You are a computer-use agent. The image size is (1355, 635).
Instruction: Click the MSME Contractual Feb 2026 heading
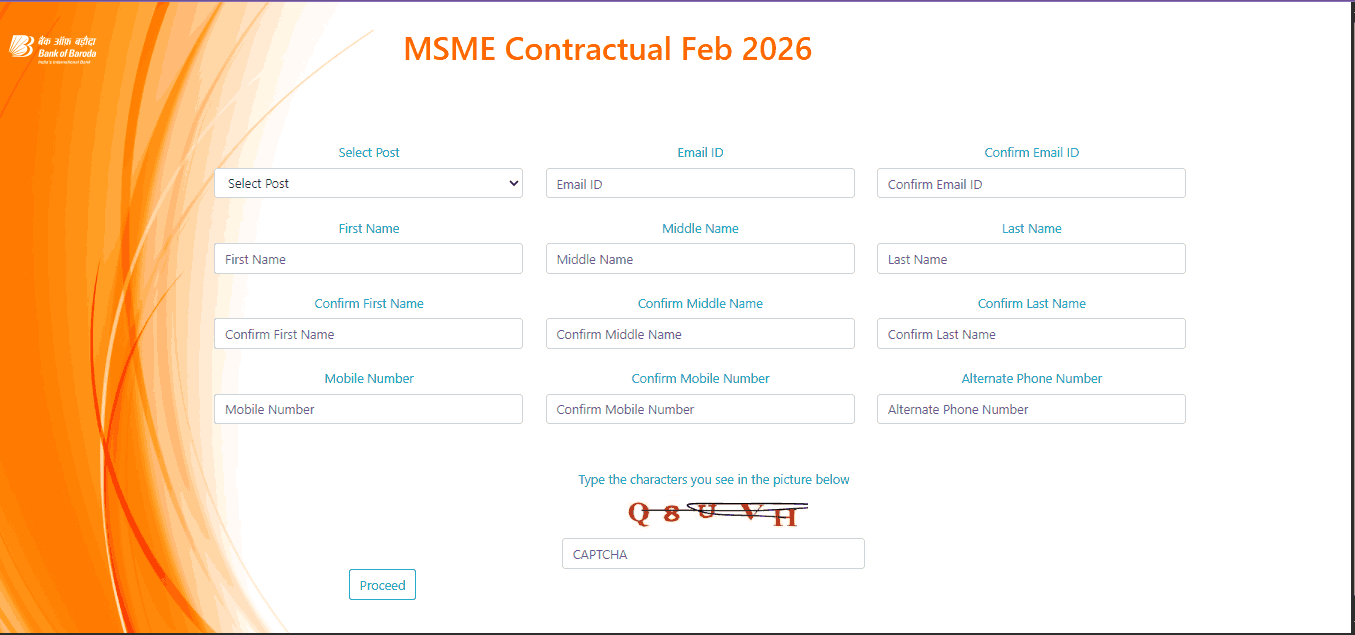point(608,48)
